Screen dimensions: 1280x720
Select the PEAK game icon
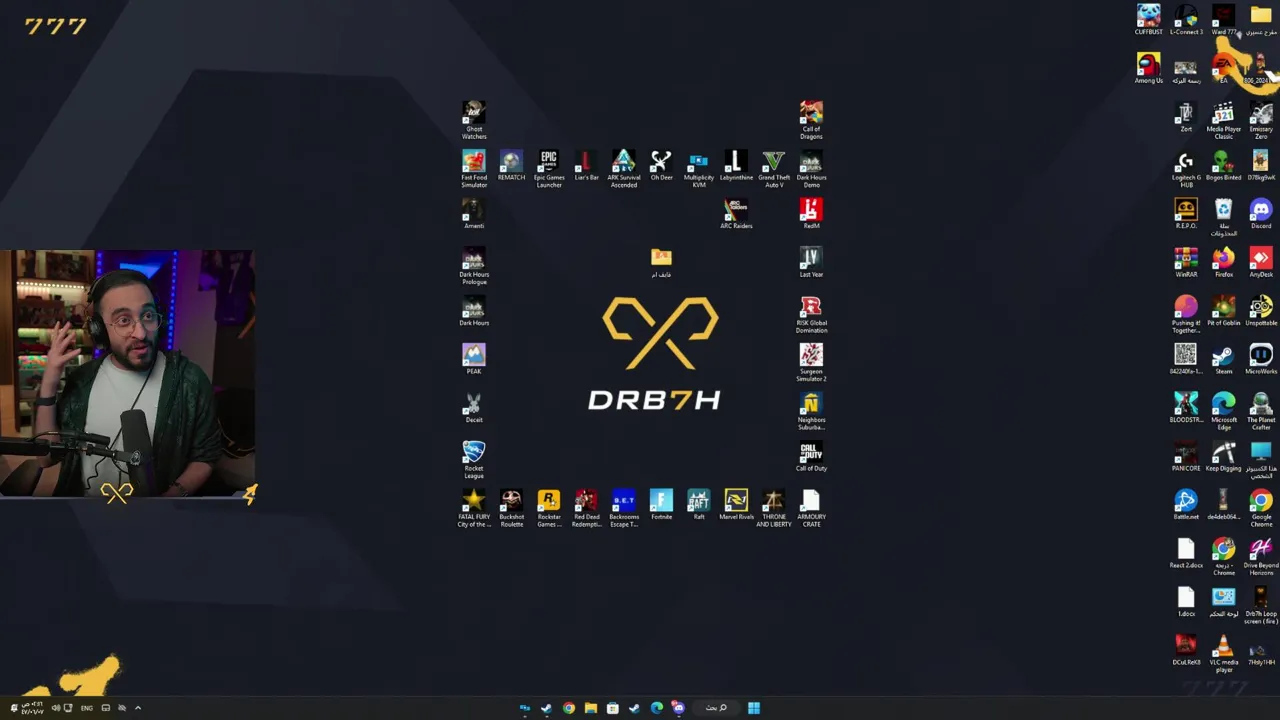pyautogui.click(x=474, y=359)
